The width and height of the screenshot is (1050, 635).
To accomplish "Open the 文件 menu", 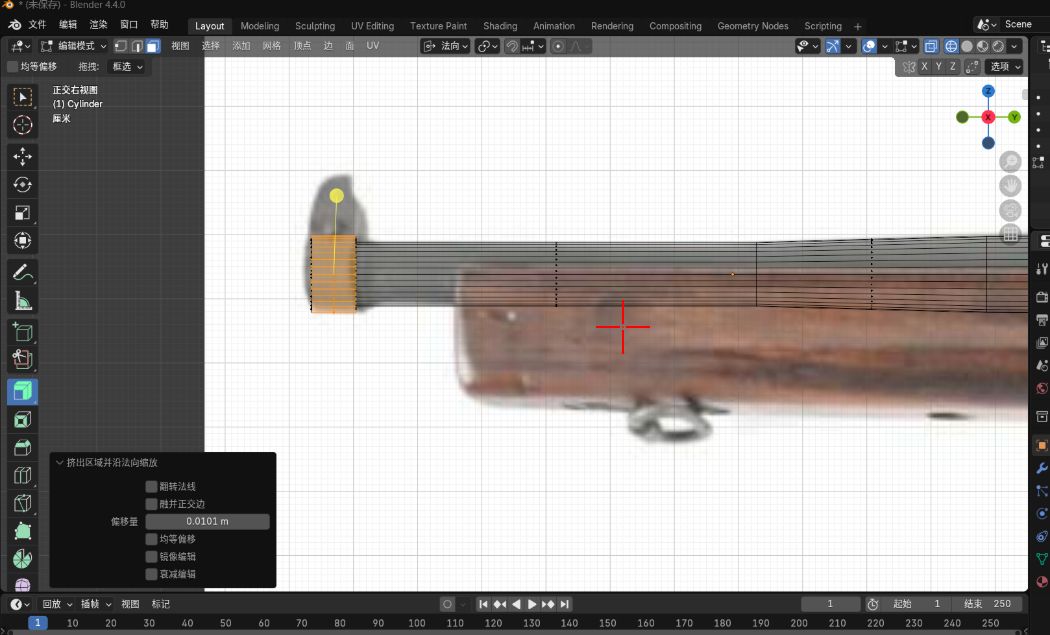I will click(37, 25).
